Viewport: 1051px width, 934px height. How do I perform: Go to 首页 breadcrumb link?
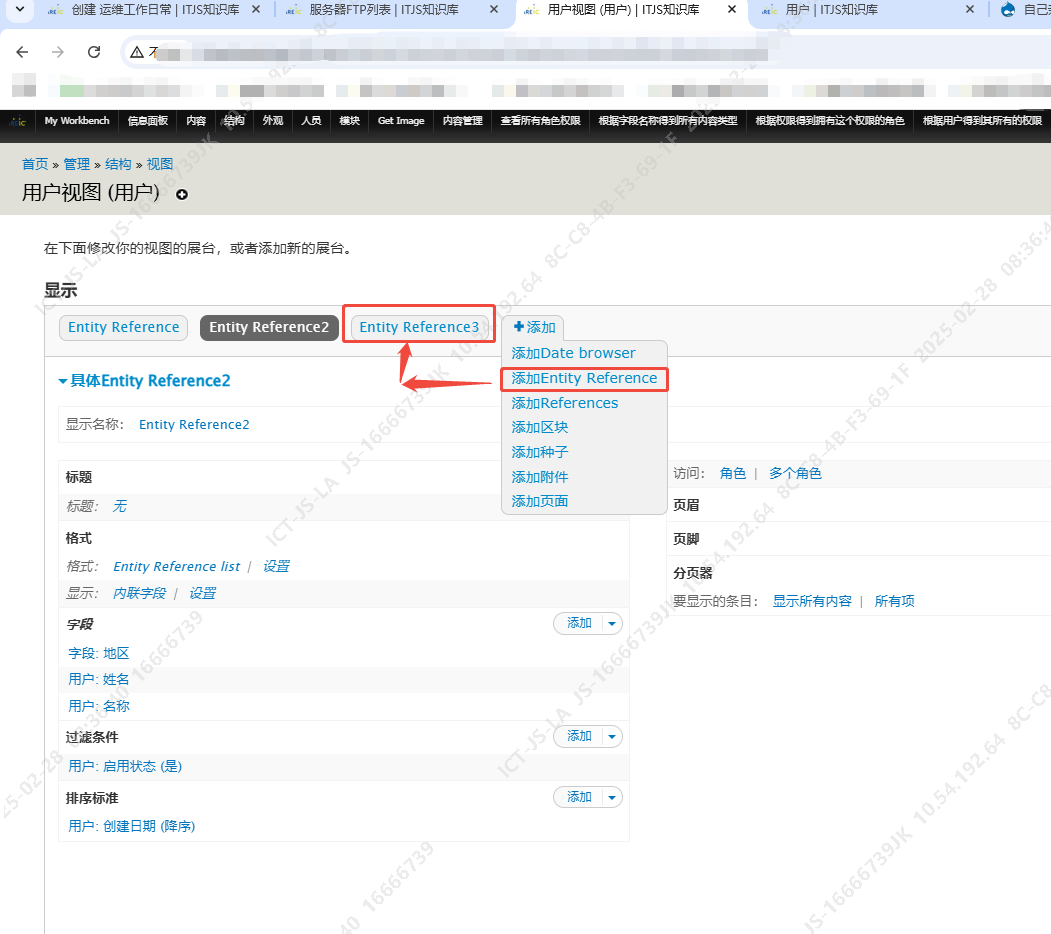click(35, 164)
